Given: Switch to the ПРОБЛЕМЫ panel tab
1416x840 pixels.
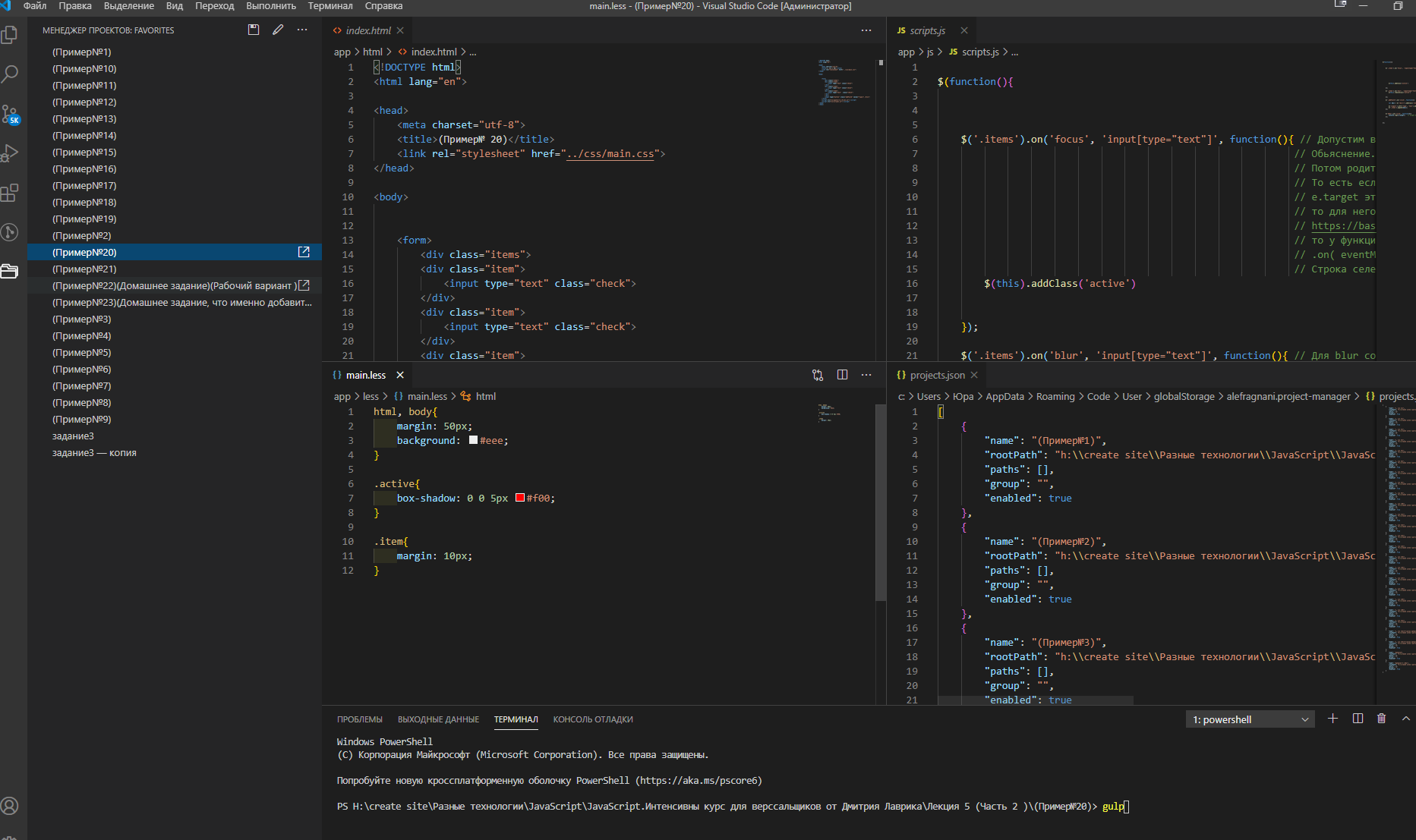Looking at the screenshot, I should (x=360, y=719).
